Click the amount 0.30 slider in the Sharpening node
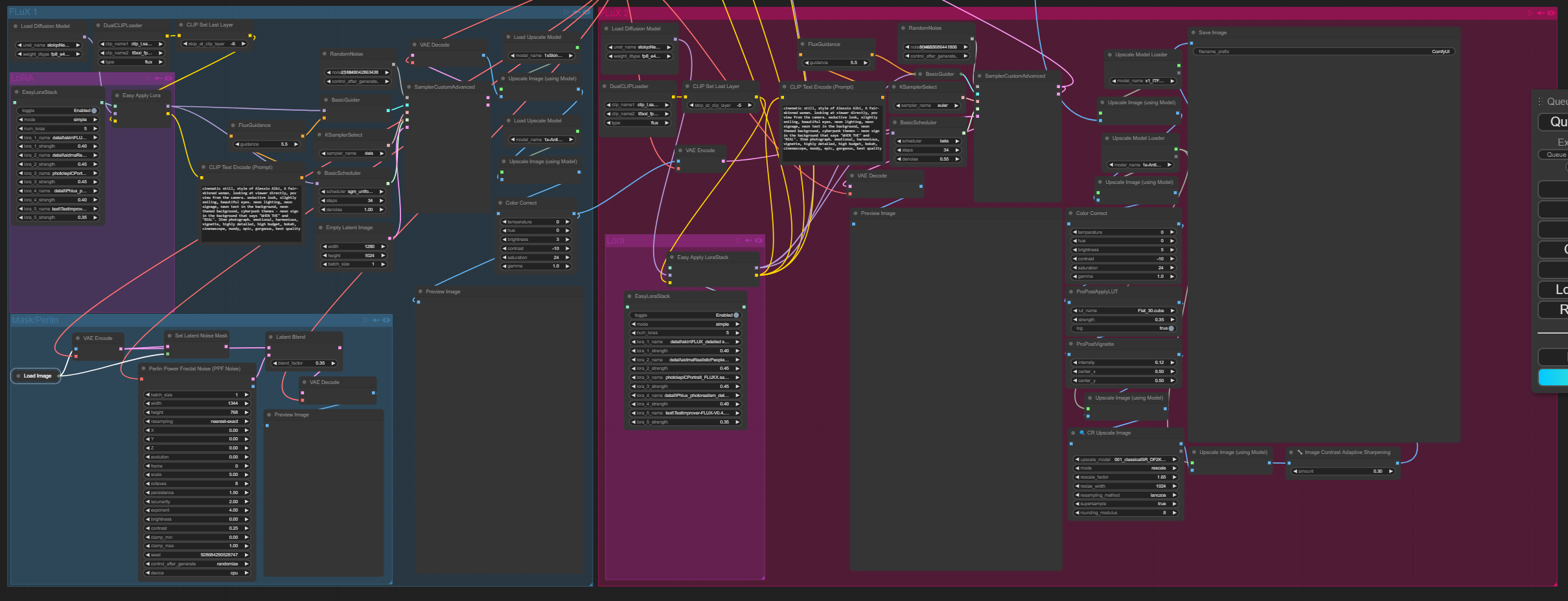The width and height of the screenshot is (1568, 601). click(x=1343, y=471)
